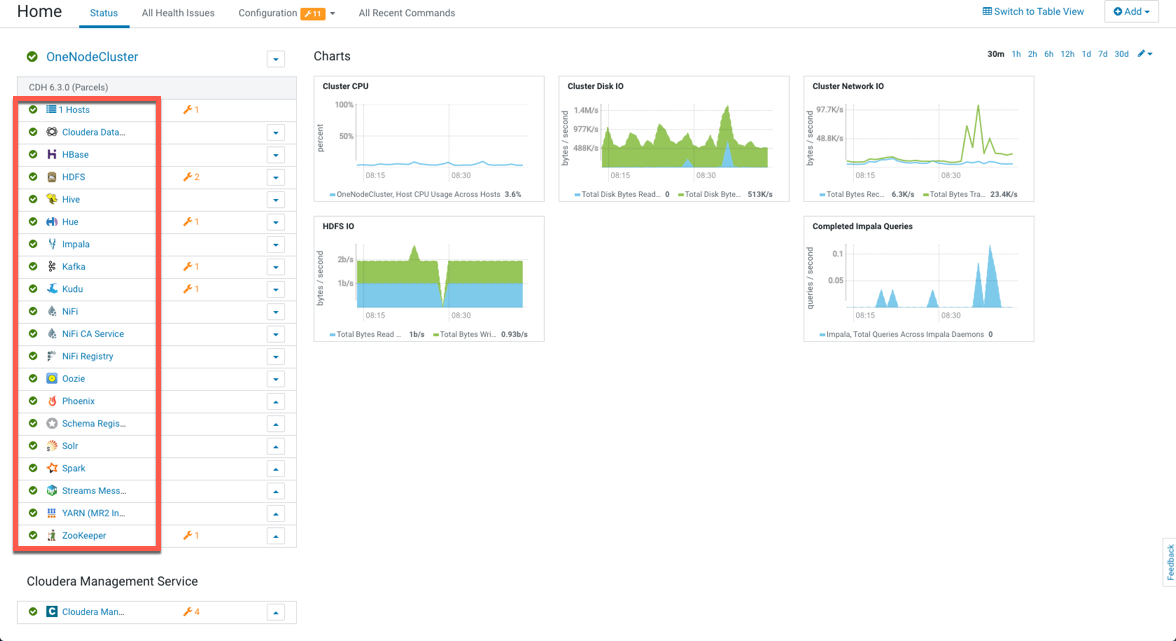The width and height of the screenshot is (1176, 641).
Task: Click the Completed Impala Queries chart
Action: (x=919, y=279)
